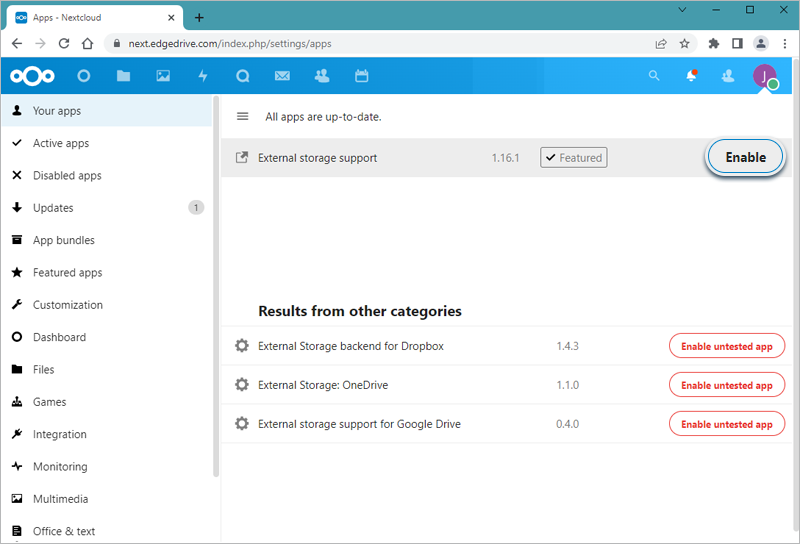Image resolution: width=800 pixels, height=544 pixels.
Task: Open browser side panel icon
Action: click(x=737, y=43)
